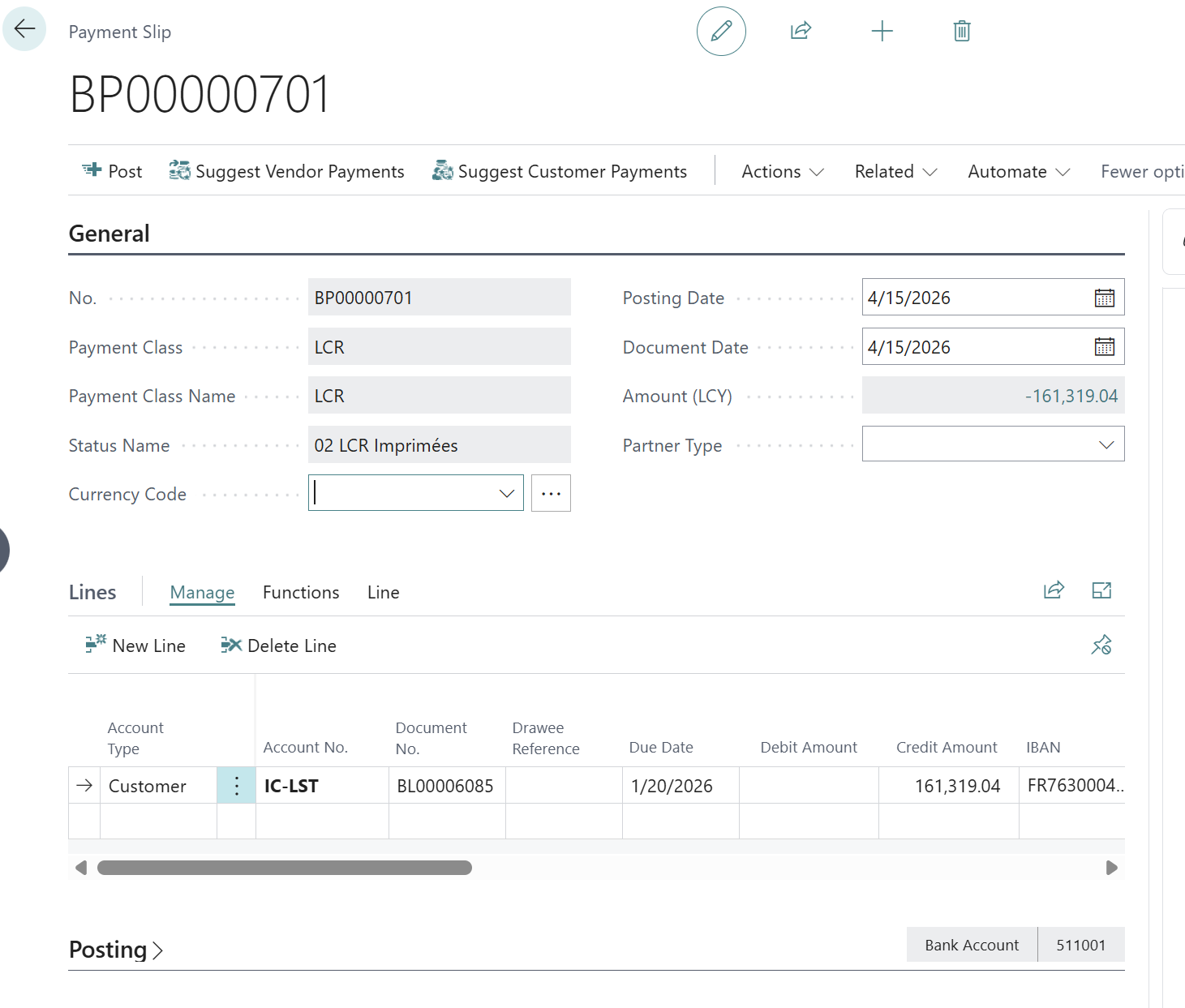Image resolution: width=1185 pixels, height=1008 pixels.
Task: Click the trash delete icon
Action: (x=962, y=32)
